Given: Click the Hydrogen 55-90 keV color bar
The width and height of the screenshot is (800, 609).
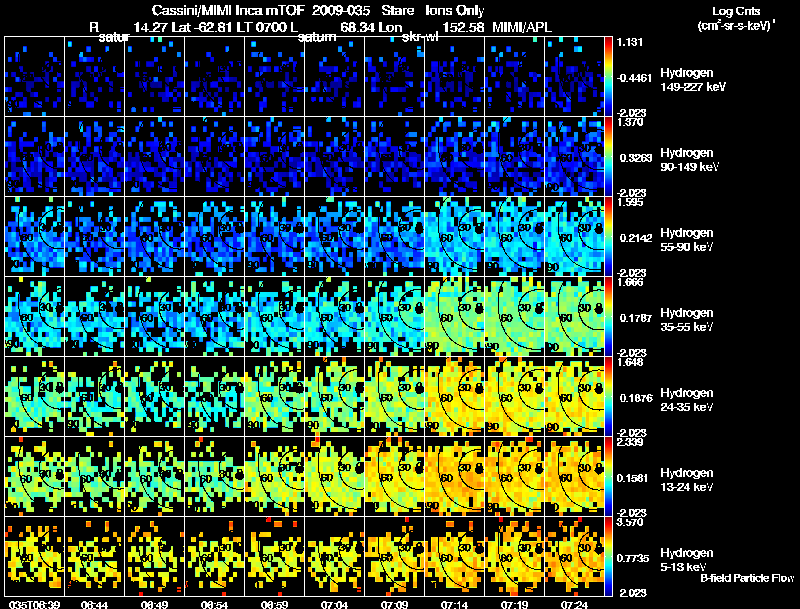Looking at the screenshot, I should tap(608, 237).
